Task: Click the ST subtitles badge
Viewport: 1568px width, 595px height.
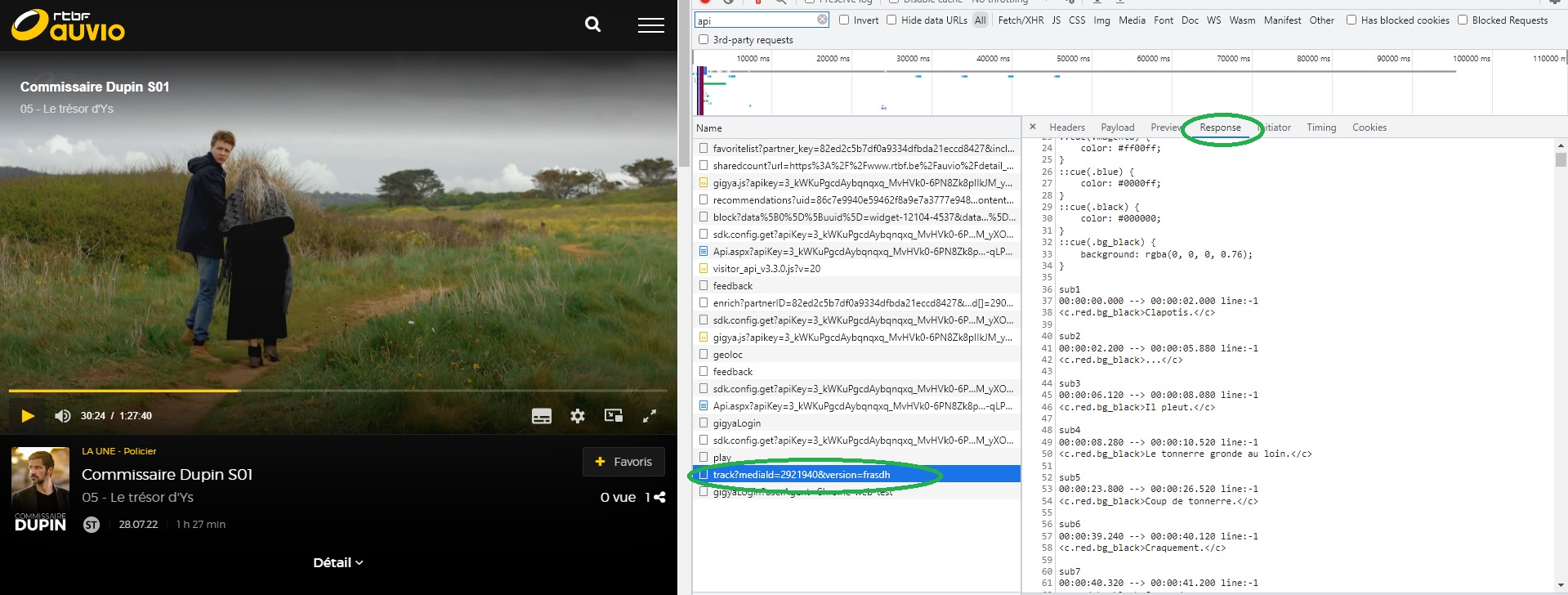Action: tap(92, 525)
